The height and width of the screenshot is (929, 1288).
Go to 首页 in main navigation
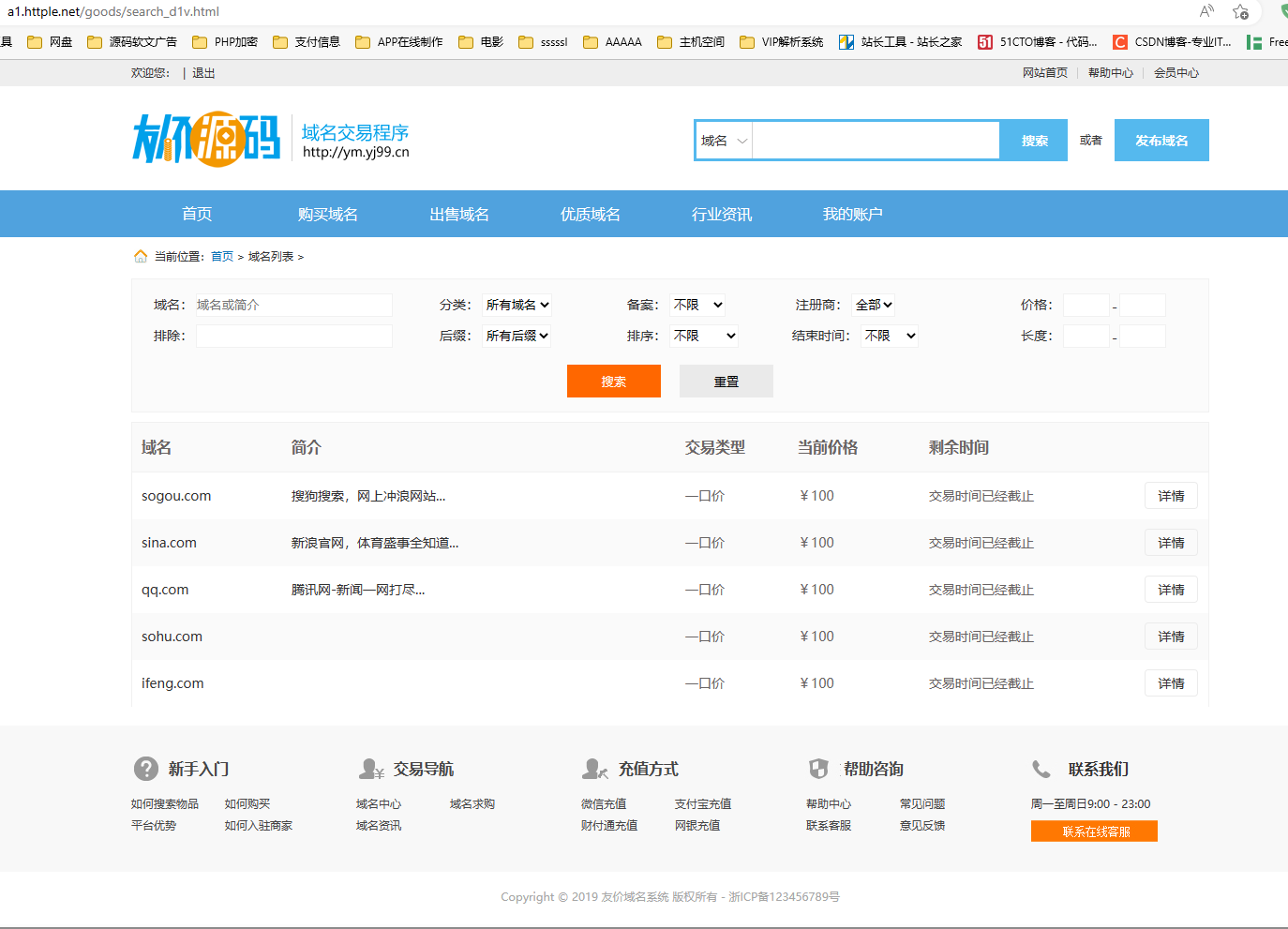pos(197,214)
